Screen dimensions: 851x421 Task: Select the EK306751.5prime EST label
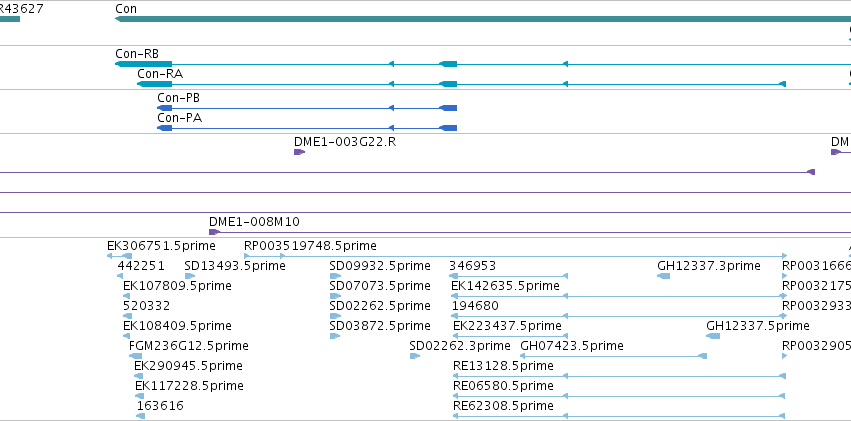coord(161,246)
